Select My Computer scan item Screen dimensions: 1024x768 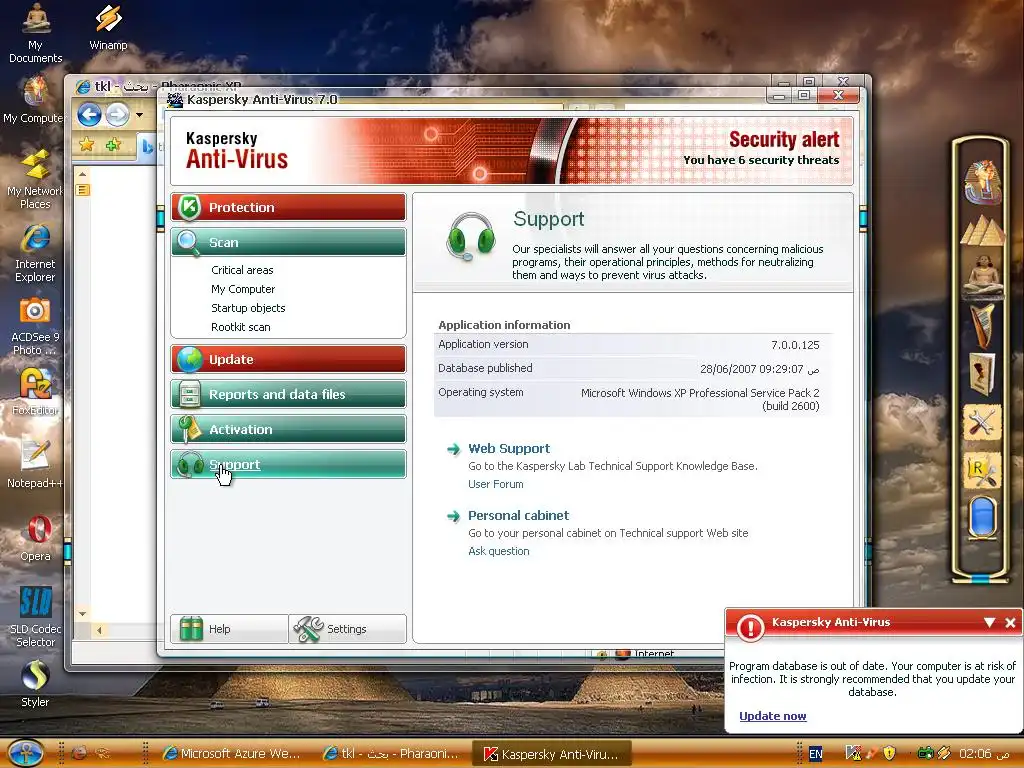243,289
